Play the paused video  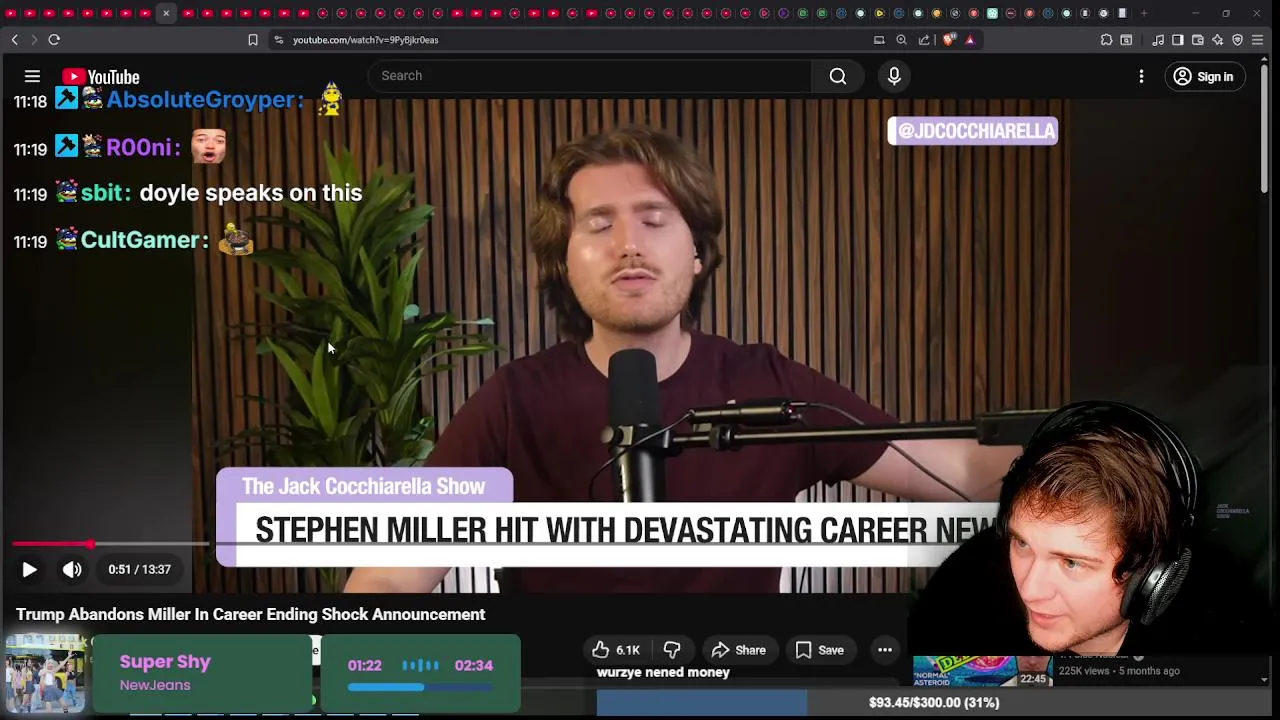29,569
